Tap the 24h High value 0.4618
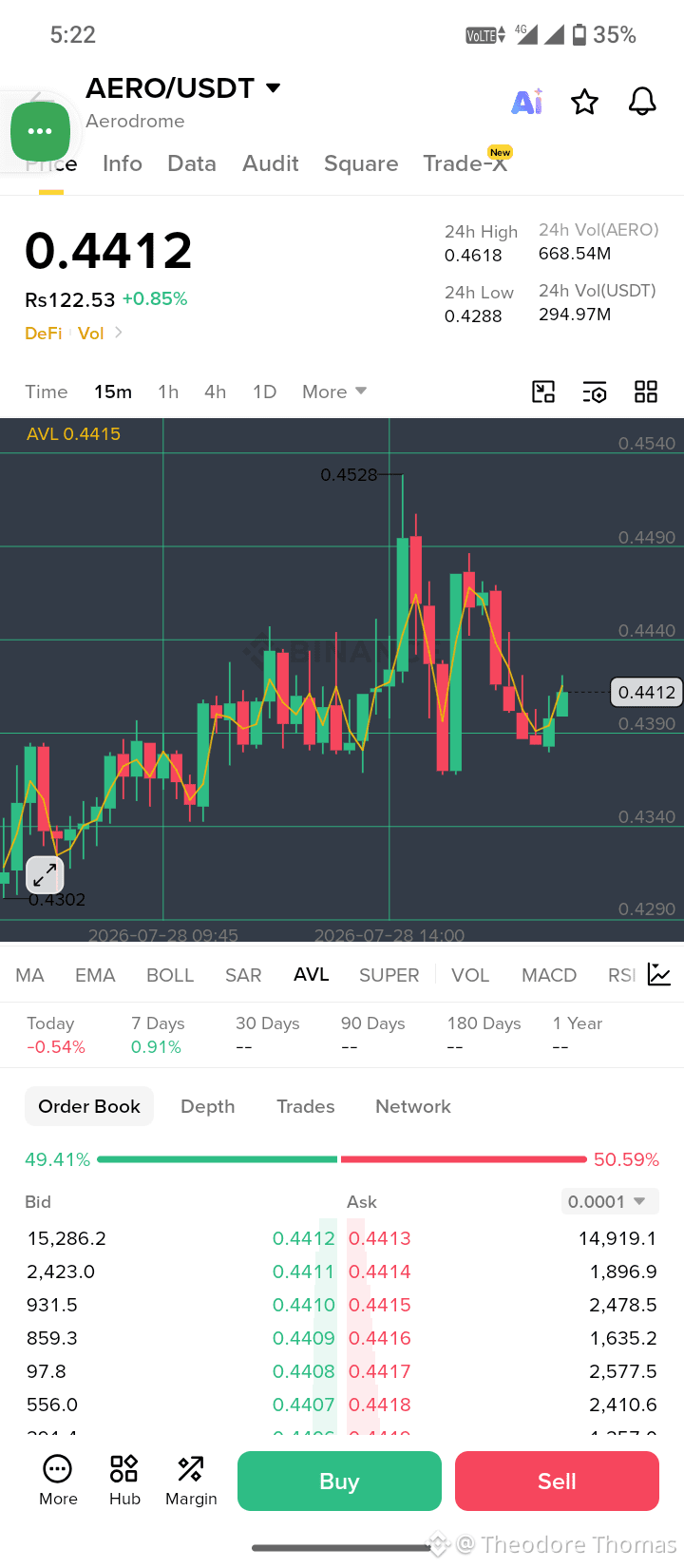 tap(473, 255)
